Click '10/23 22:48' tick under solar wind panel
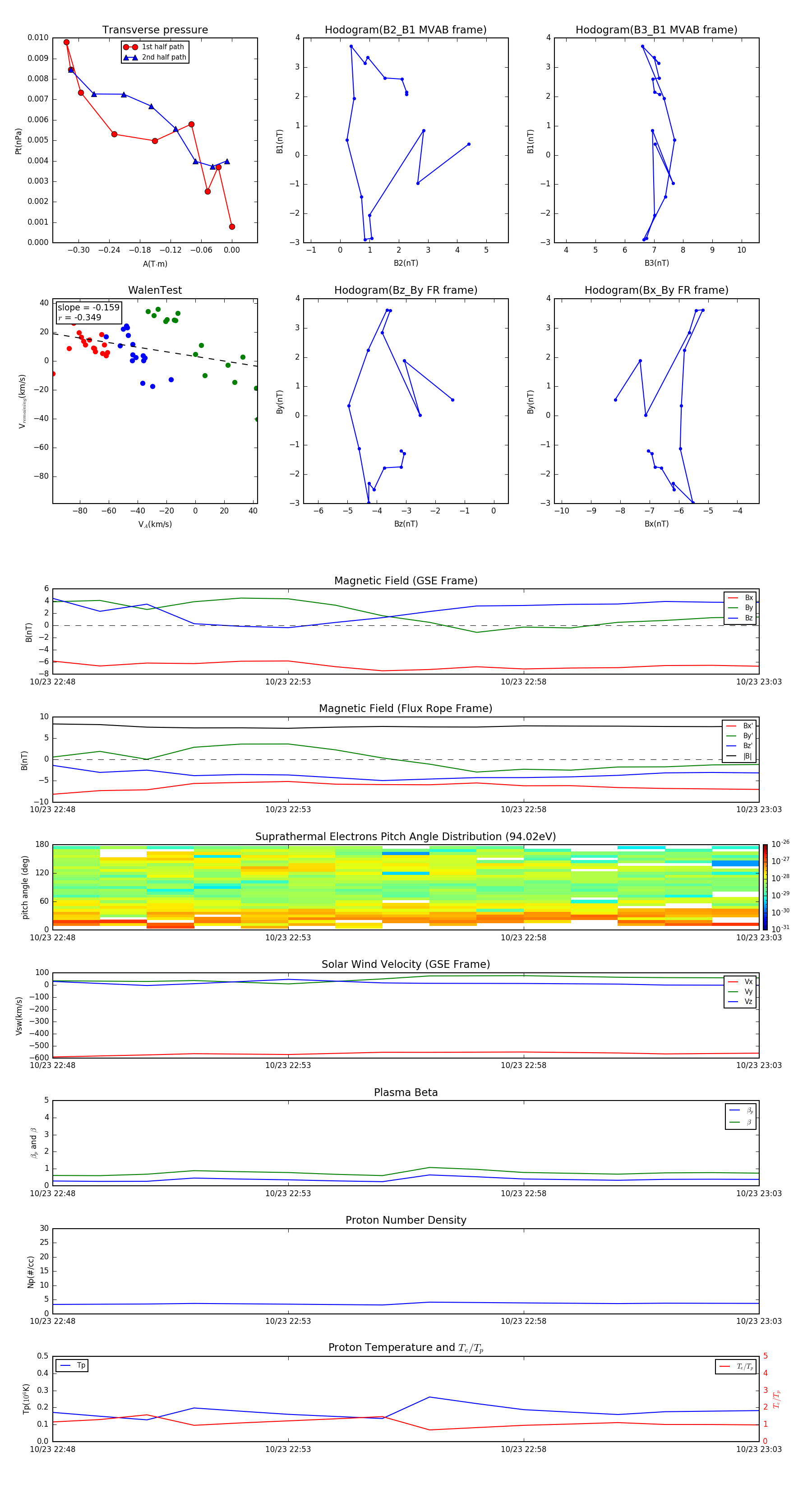This screenshot has height=1489, width=812. (53, 1065)
